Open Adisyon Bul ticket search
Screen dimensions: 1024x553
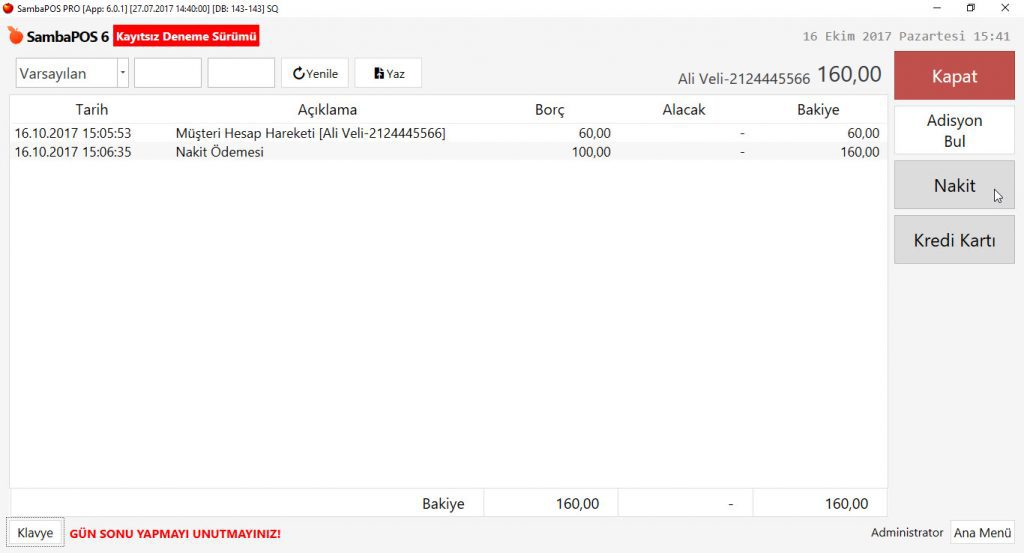[x=954, y=131]
